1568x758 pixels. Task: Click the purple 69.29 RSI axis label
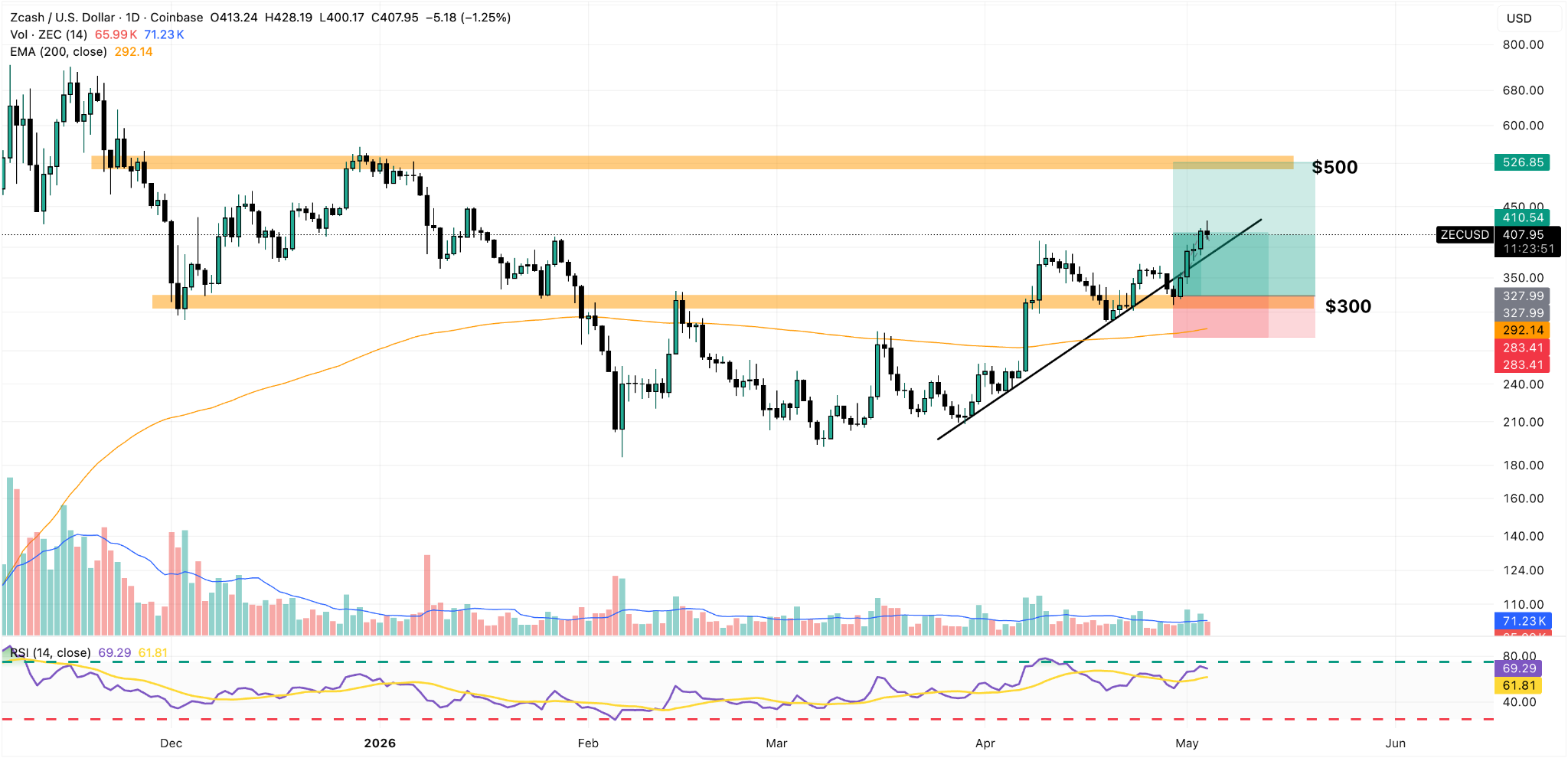pyautogui.click(x=1518, y=668)
